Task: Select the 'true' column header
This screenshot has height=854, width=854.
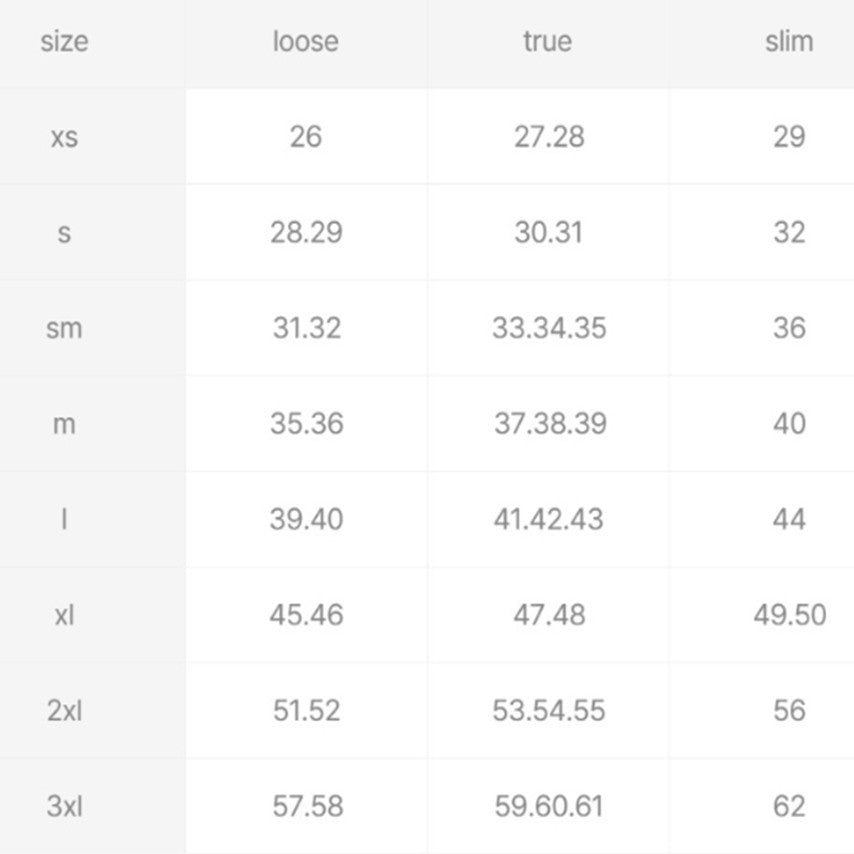Action: pos(548,42)
